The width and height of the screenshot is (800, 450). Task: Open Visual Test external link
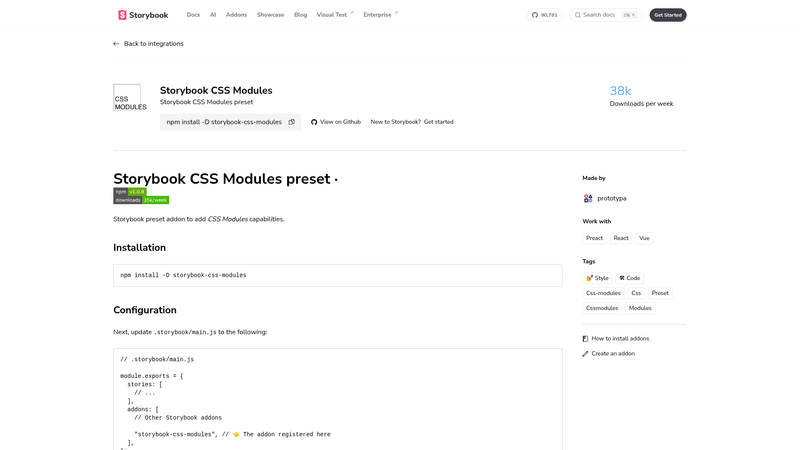pos(335,15)
